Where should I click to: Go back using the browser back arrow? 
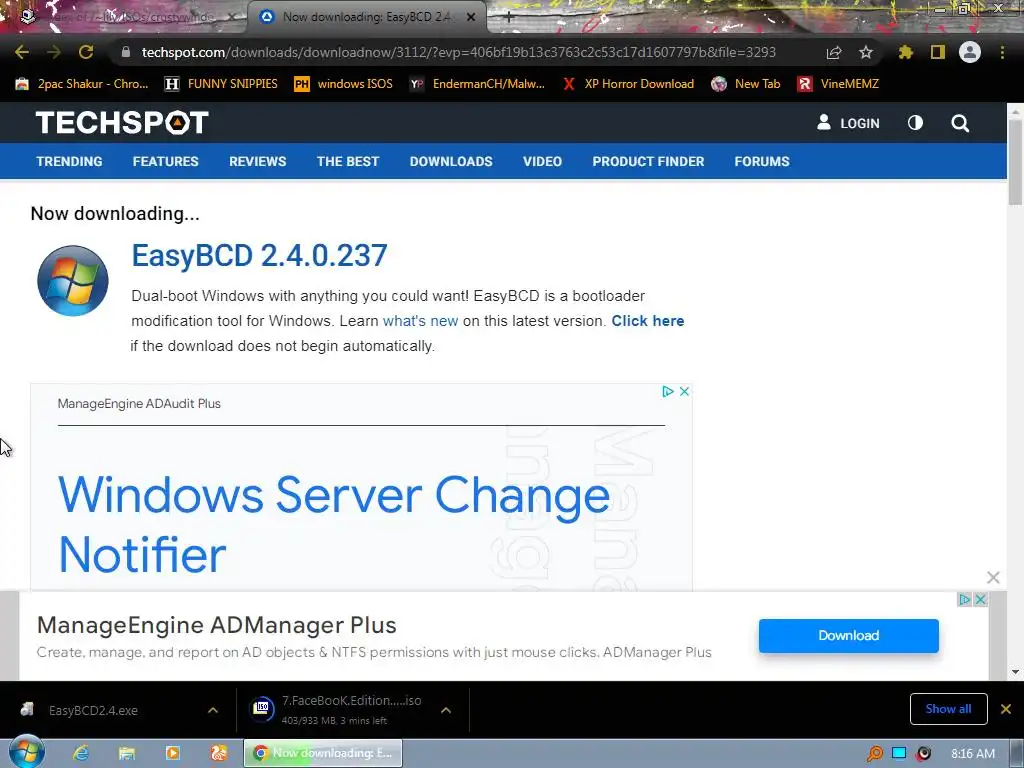pos(22,52)
